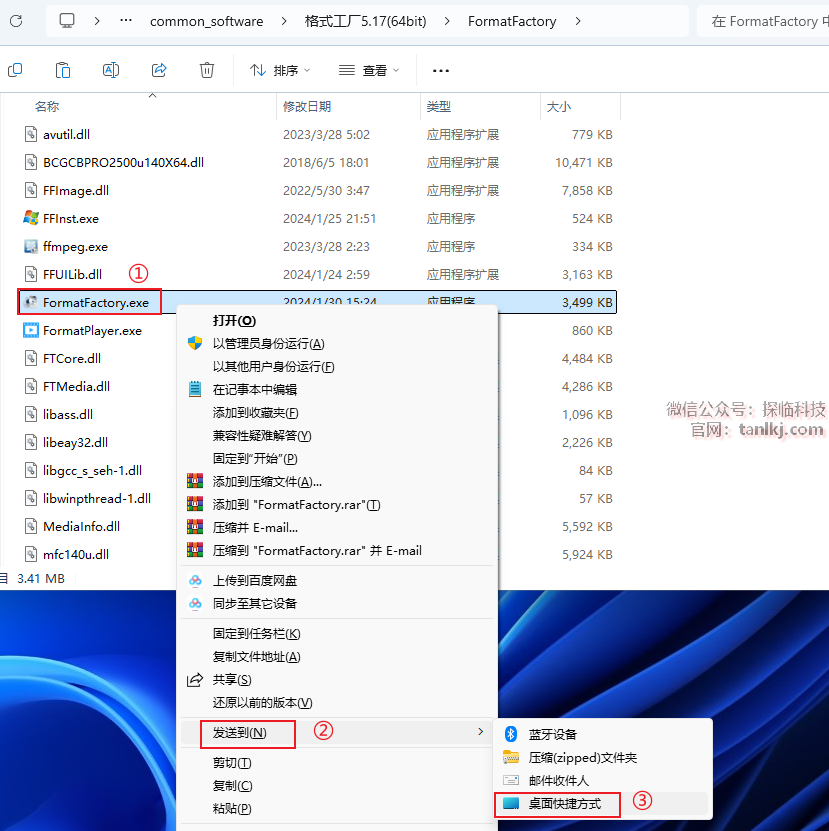Choose 桌面快捷方式 from the submenu

coord(565,803)
